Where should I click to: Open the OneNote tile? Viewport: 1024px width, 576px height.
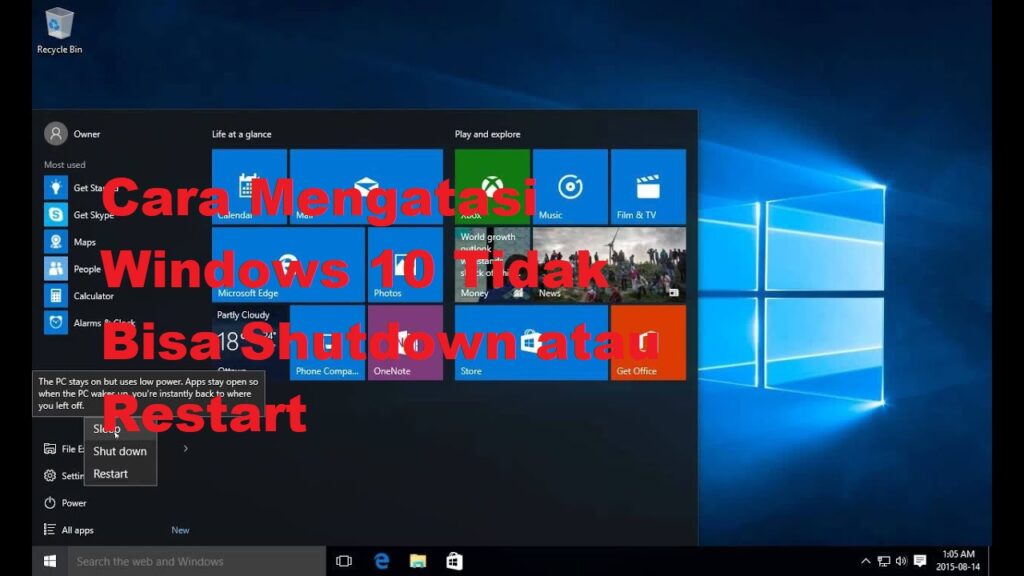pyautogui.click(x=405, y=342)
